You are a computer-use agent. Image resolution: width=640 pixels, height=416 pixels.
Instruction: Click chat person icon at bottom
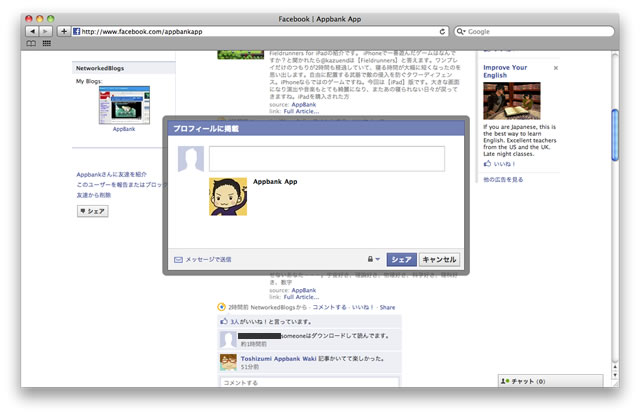(x=504, y=381)
